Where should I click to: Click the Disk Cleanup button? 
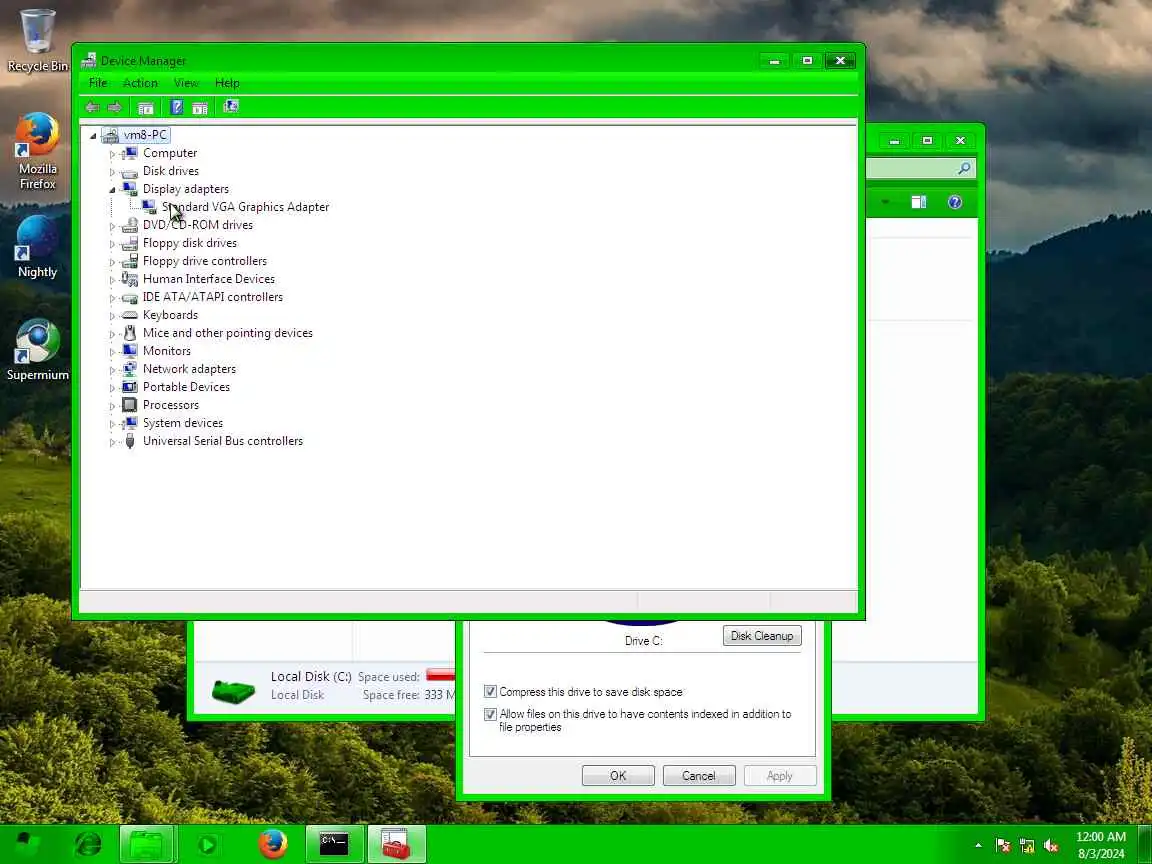tap(762, 636)
